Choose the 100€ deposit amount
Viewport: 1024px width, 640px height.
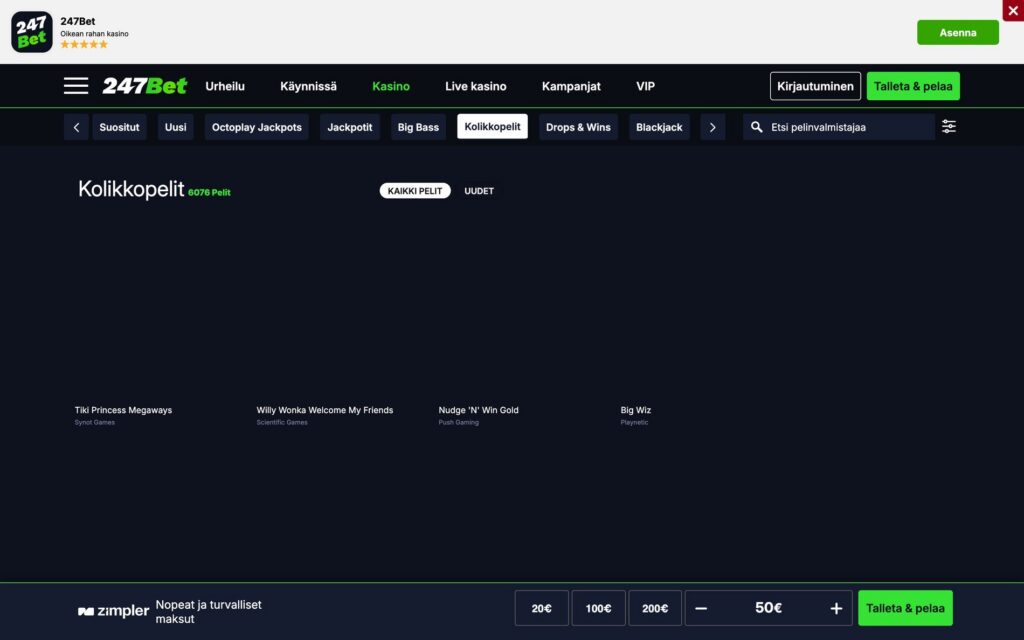598,608
